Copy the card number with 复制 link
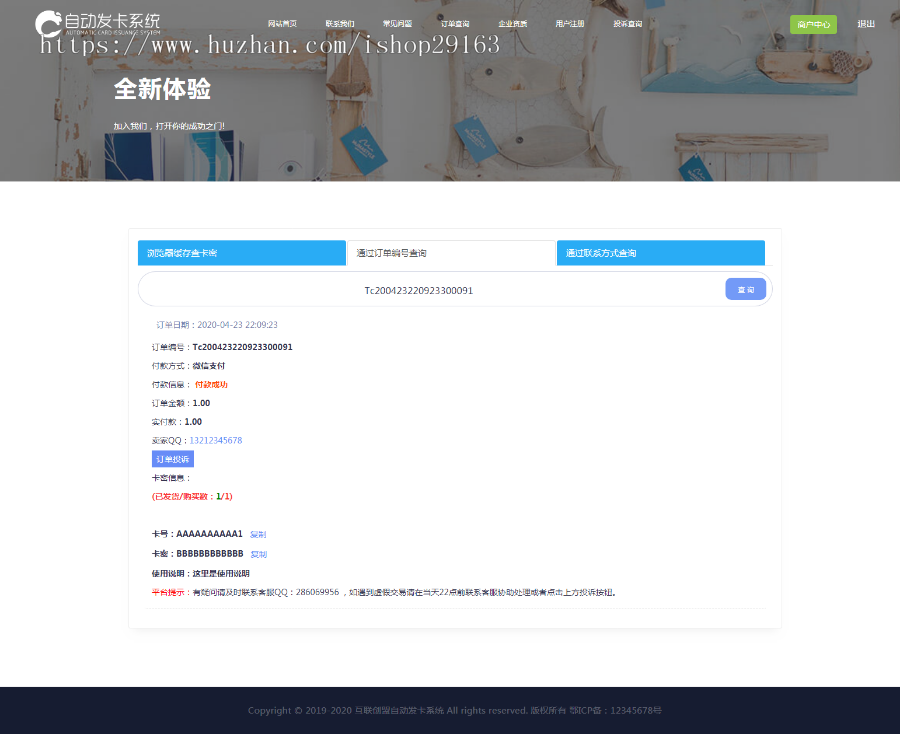 pos(257,534)
